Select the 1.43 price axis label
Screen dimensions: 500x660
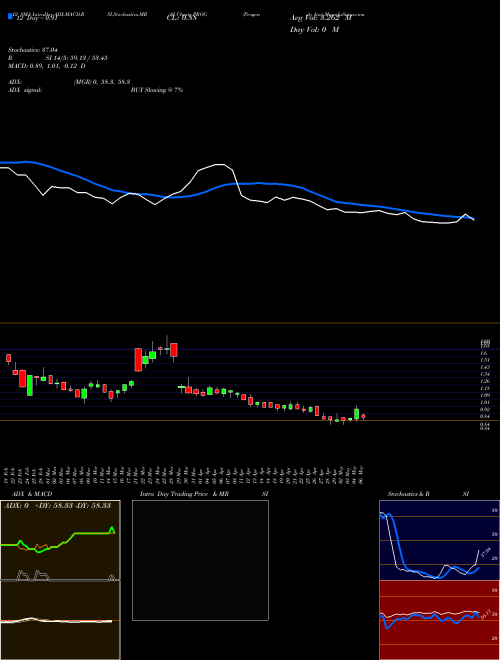pyautogui.click(x=485, y=367)
